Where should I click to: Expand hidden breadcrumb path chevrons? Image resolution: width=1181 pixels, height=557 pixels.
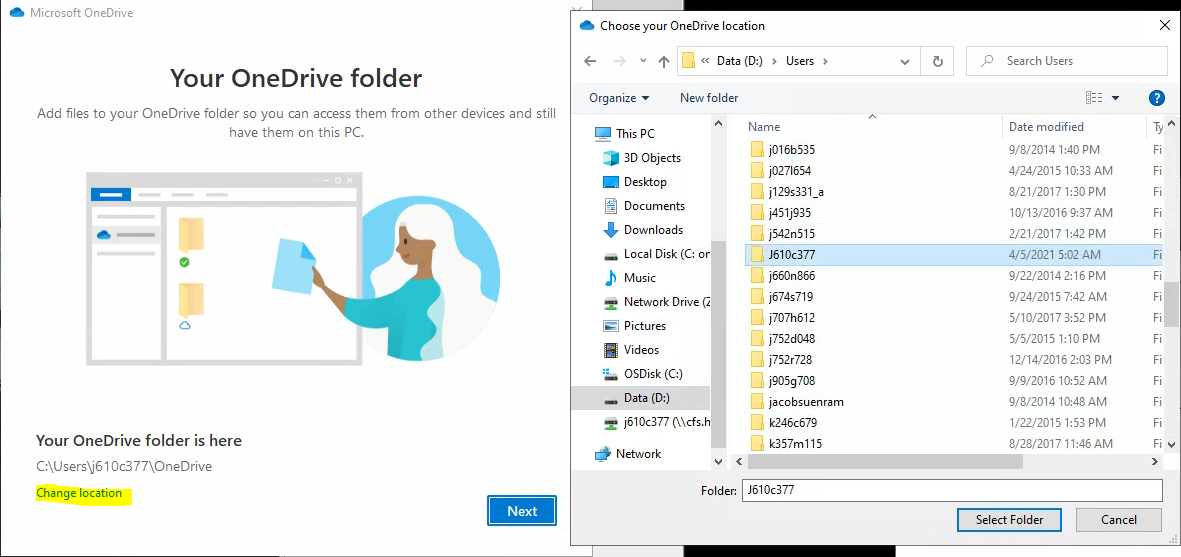706,61
